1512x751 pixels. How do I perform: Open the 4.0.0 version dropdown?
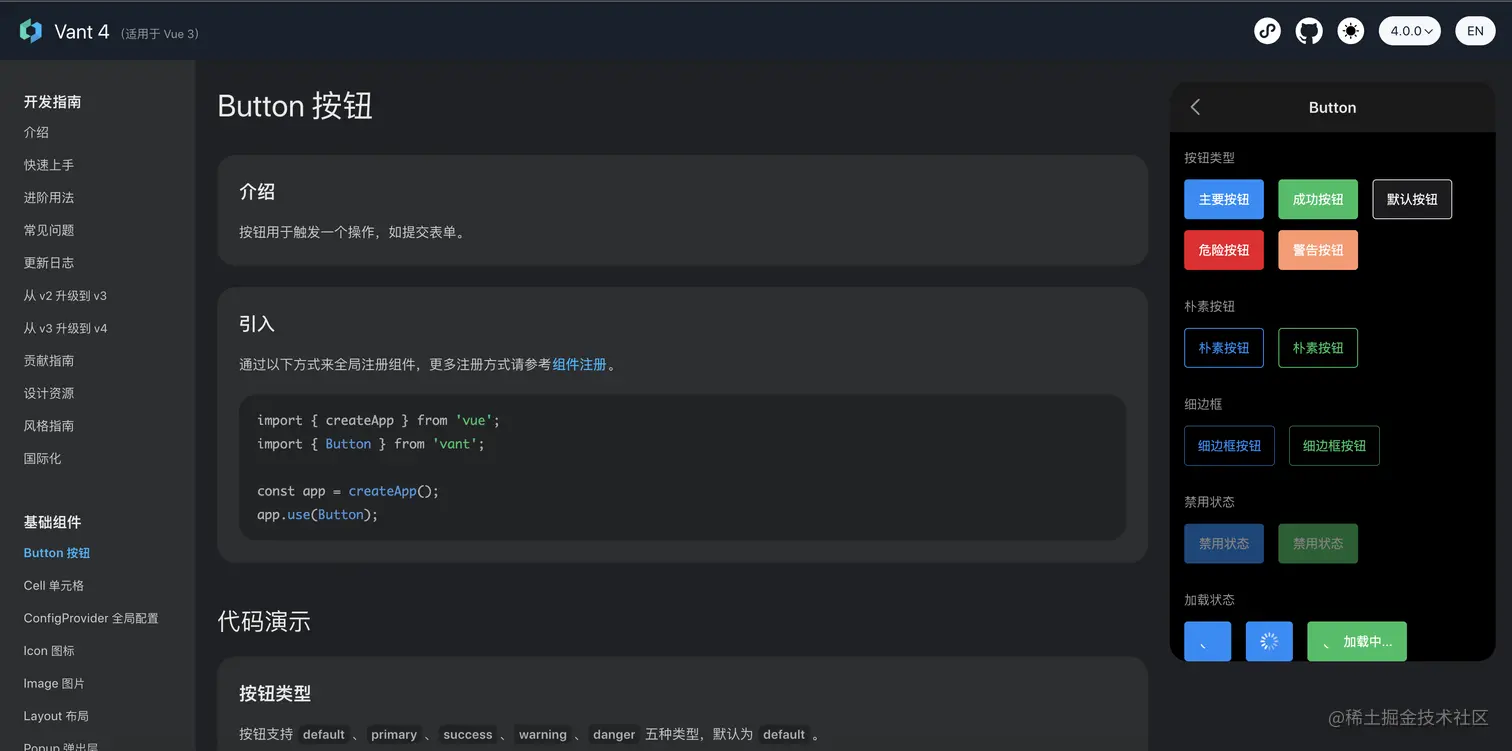click(x=1410, y=31)
